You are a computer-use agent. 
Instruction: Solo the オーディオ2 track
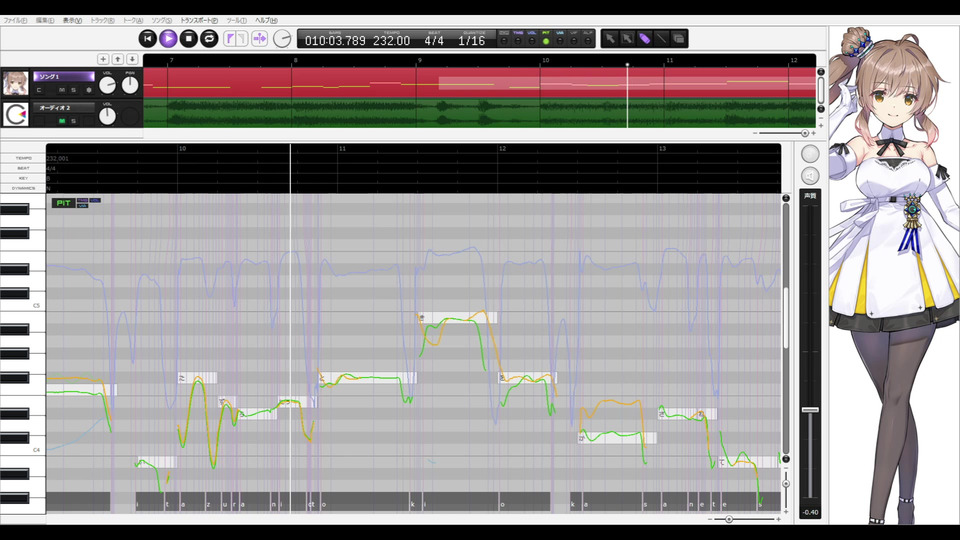pyautogui.click(x=73, y=121)
